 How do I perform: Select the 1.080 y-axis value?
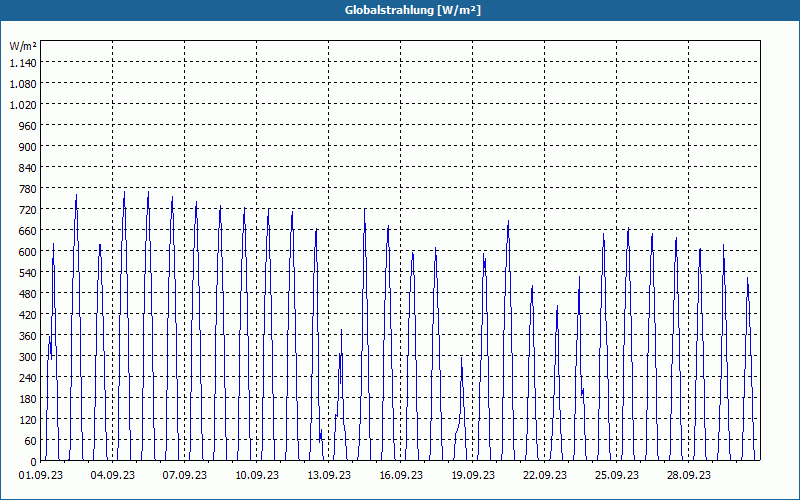click(23, 83)
